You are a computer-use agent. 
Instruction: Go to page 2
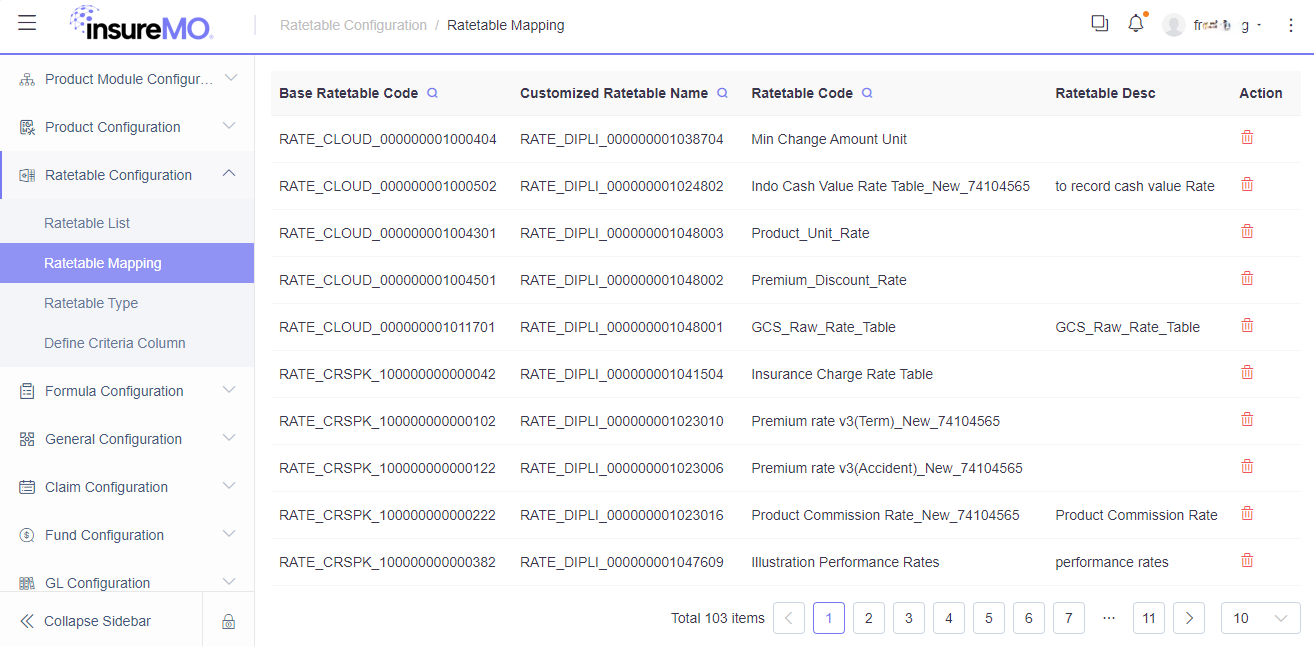[x=869, y=618]
